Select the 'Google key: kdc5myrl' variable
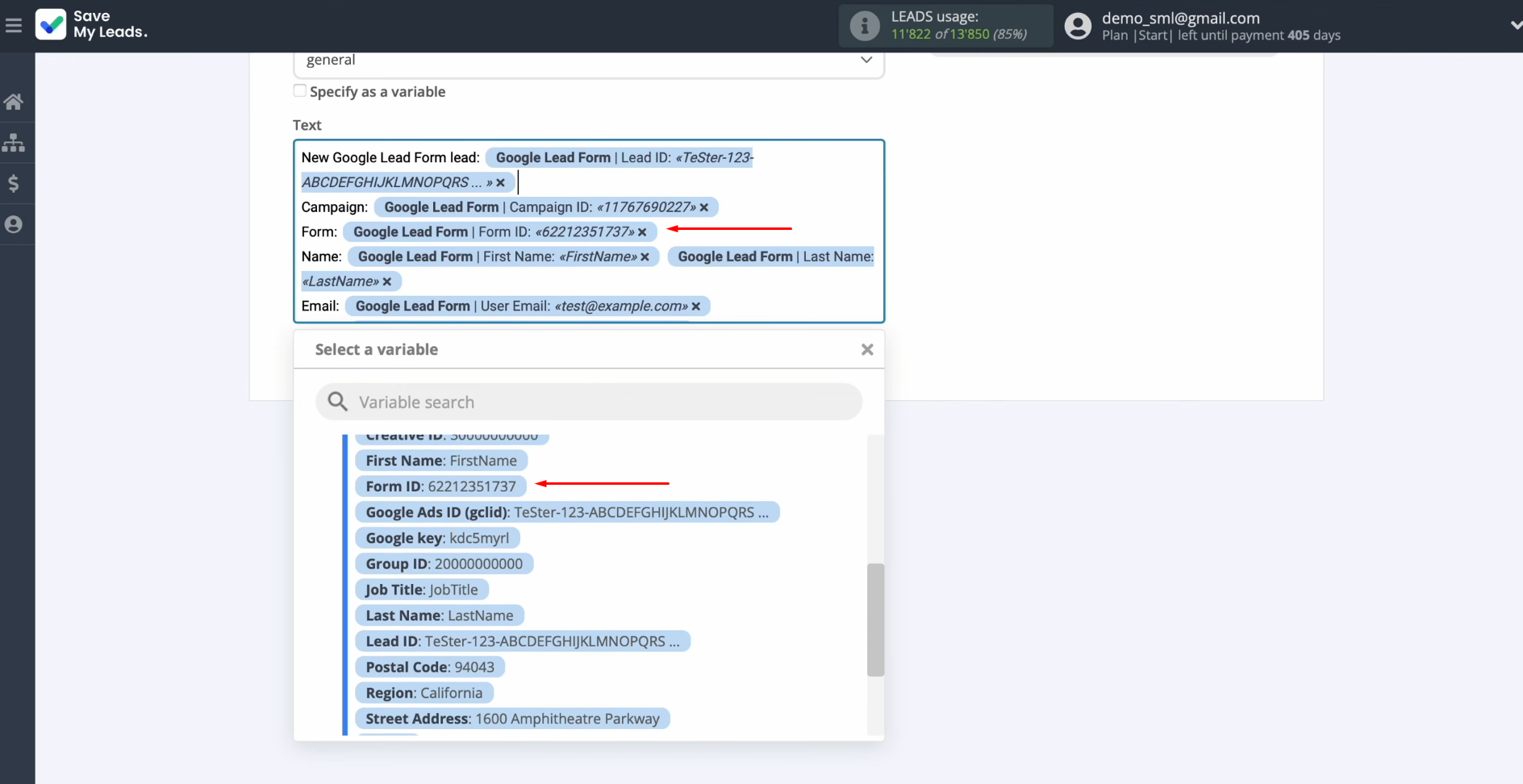This screenshot has height=784, width=1523. coord(437,538)
